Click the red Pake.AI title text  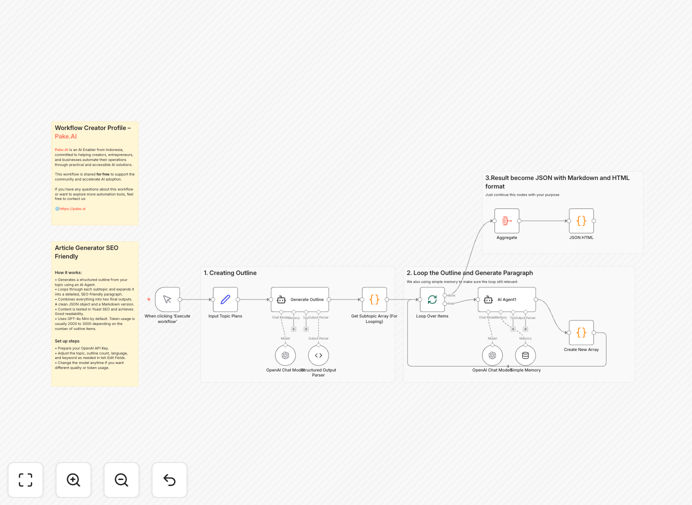pos(66,136)
